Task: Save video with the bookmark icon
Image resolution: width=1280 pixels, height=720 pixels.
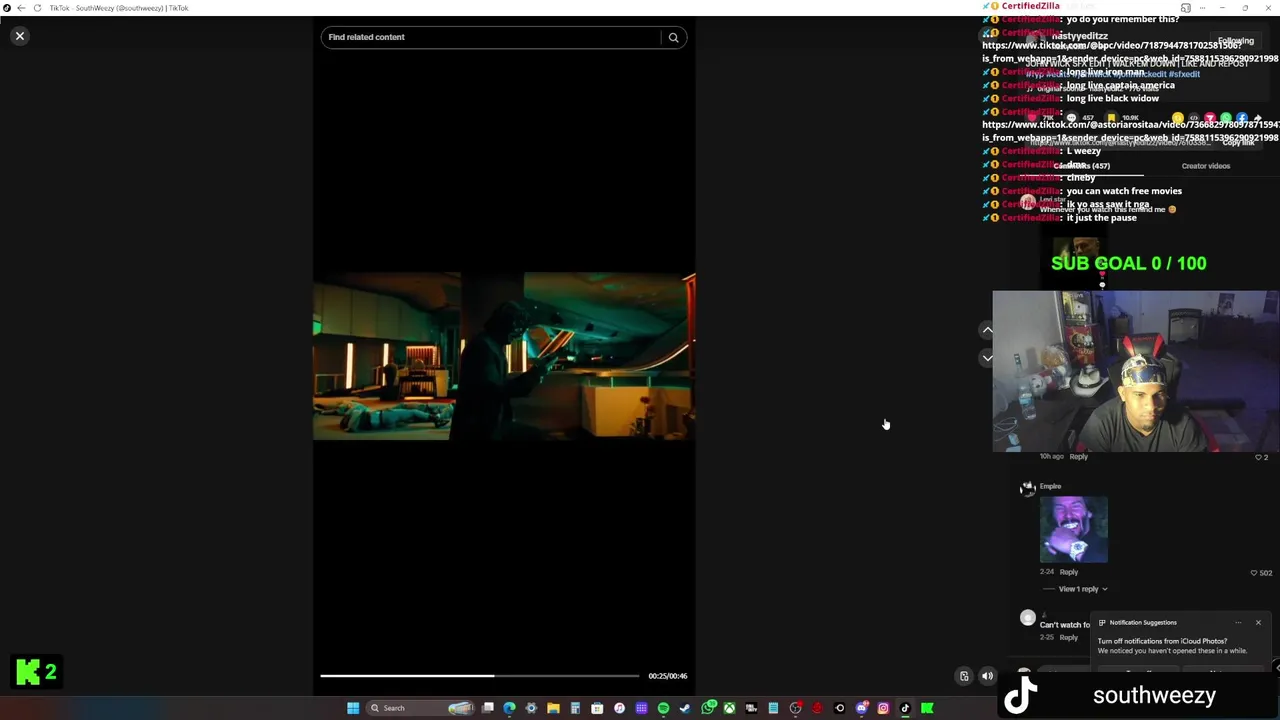Action: pyautogui.click(x=1111, y=117)
